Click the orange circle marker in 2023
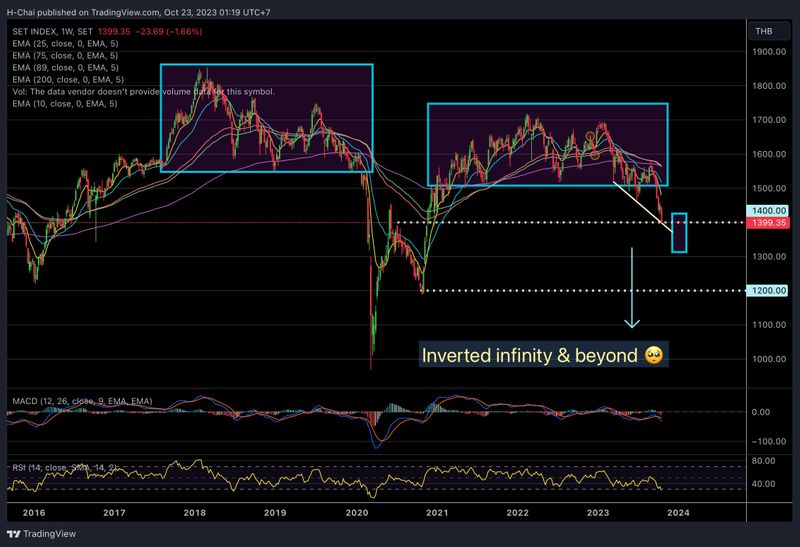 coord(591,136)
